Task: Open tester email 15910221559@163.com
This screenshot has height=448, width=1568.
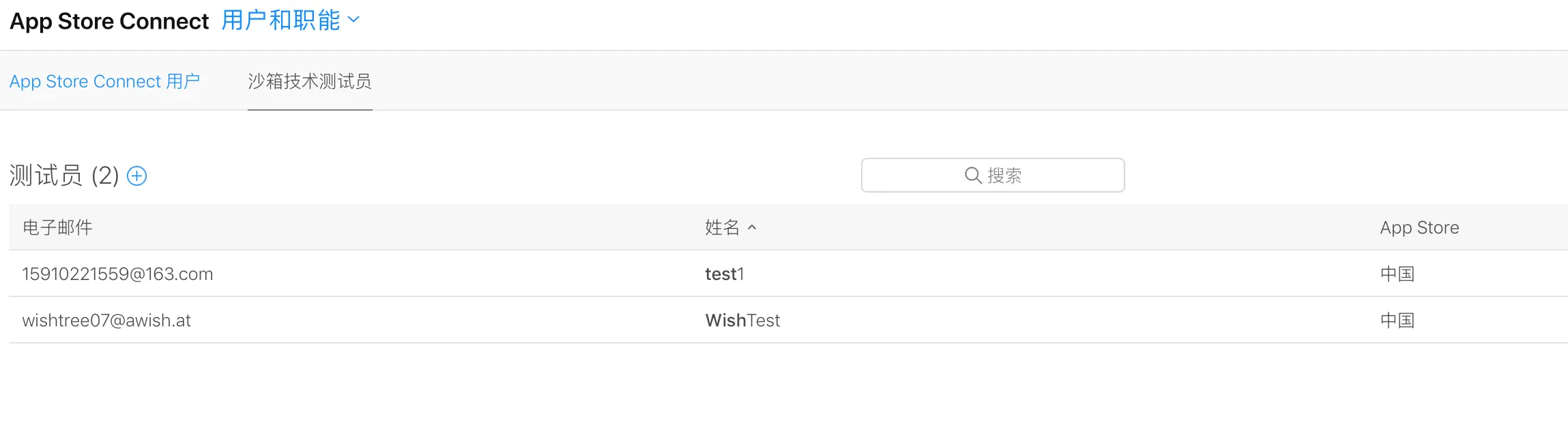Action: [x=117, y=274]
